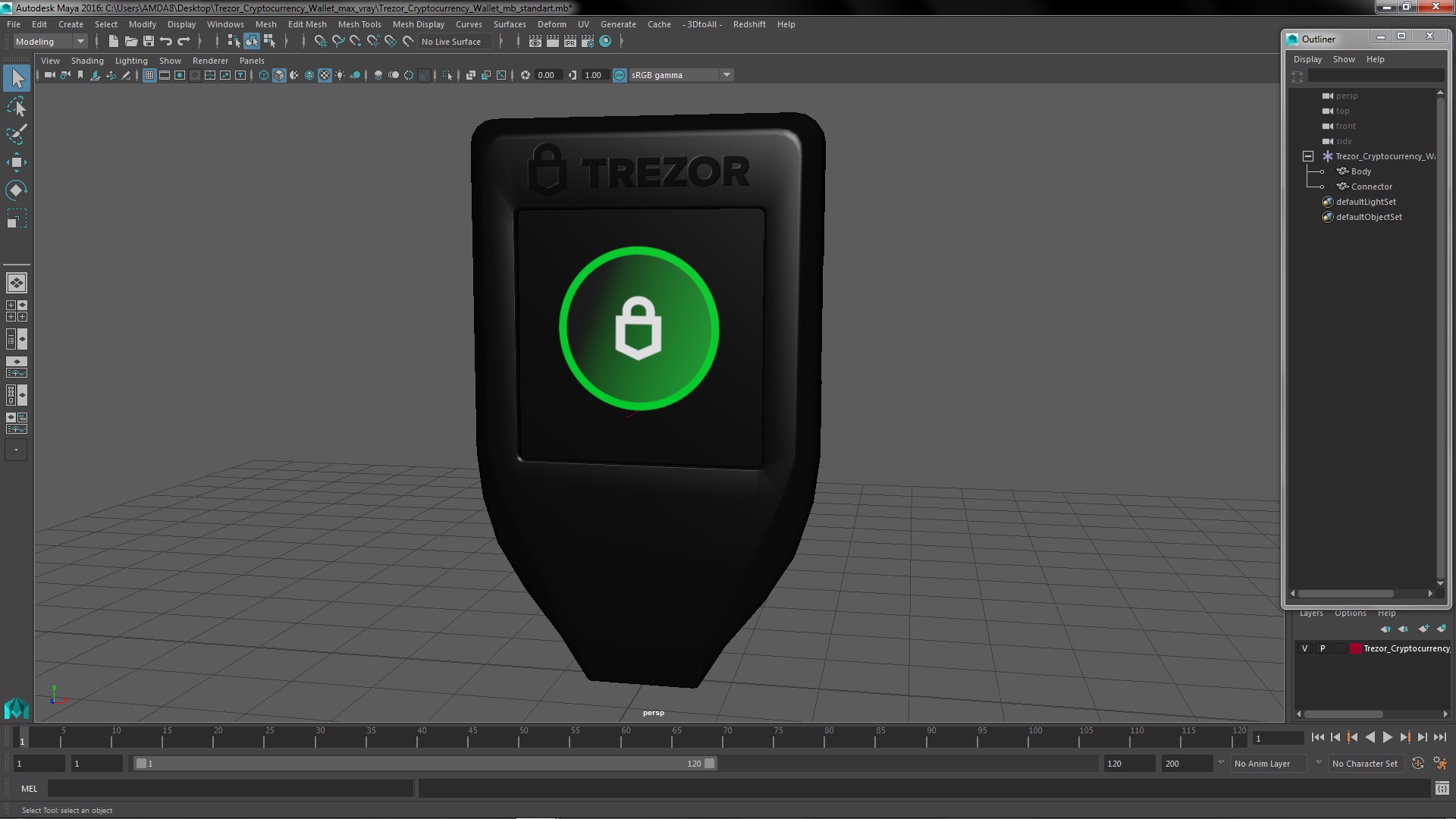Enable snap to grids icon
Image resolution: width=1456 pixels, height=819 pixels.
tap(321, 42)
